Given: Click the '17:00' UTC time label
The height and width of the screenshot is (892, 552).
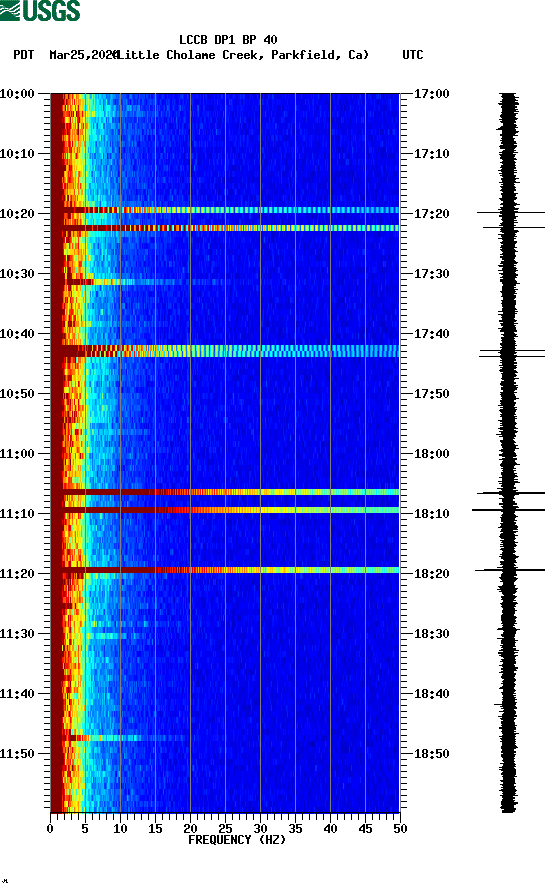Looking at the screenshot, I should (x=431, y=94).
